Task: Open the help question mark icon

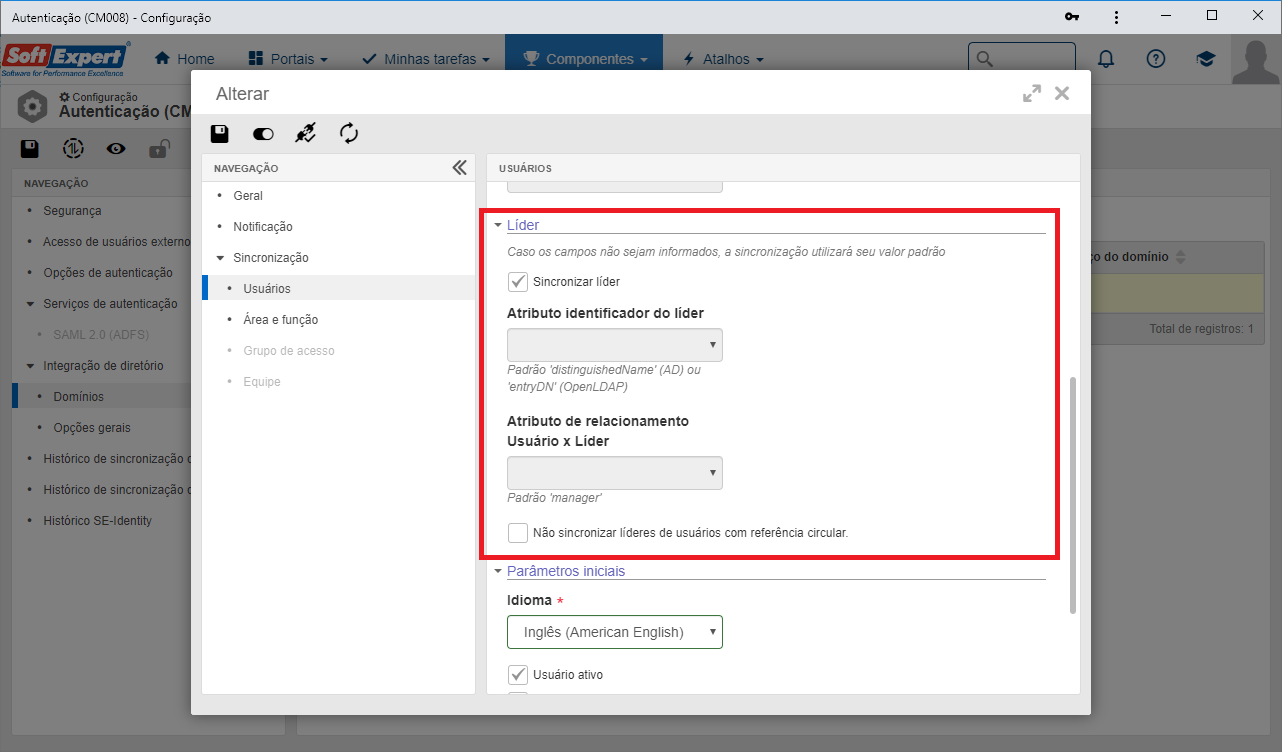Action: [x=1156, y=59]
